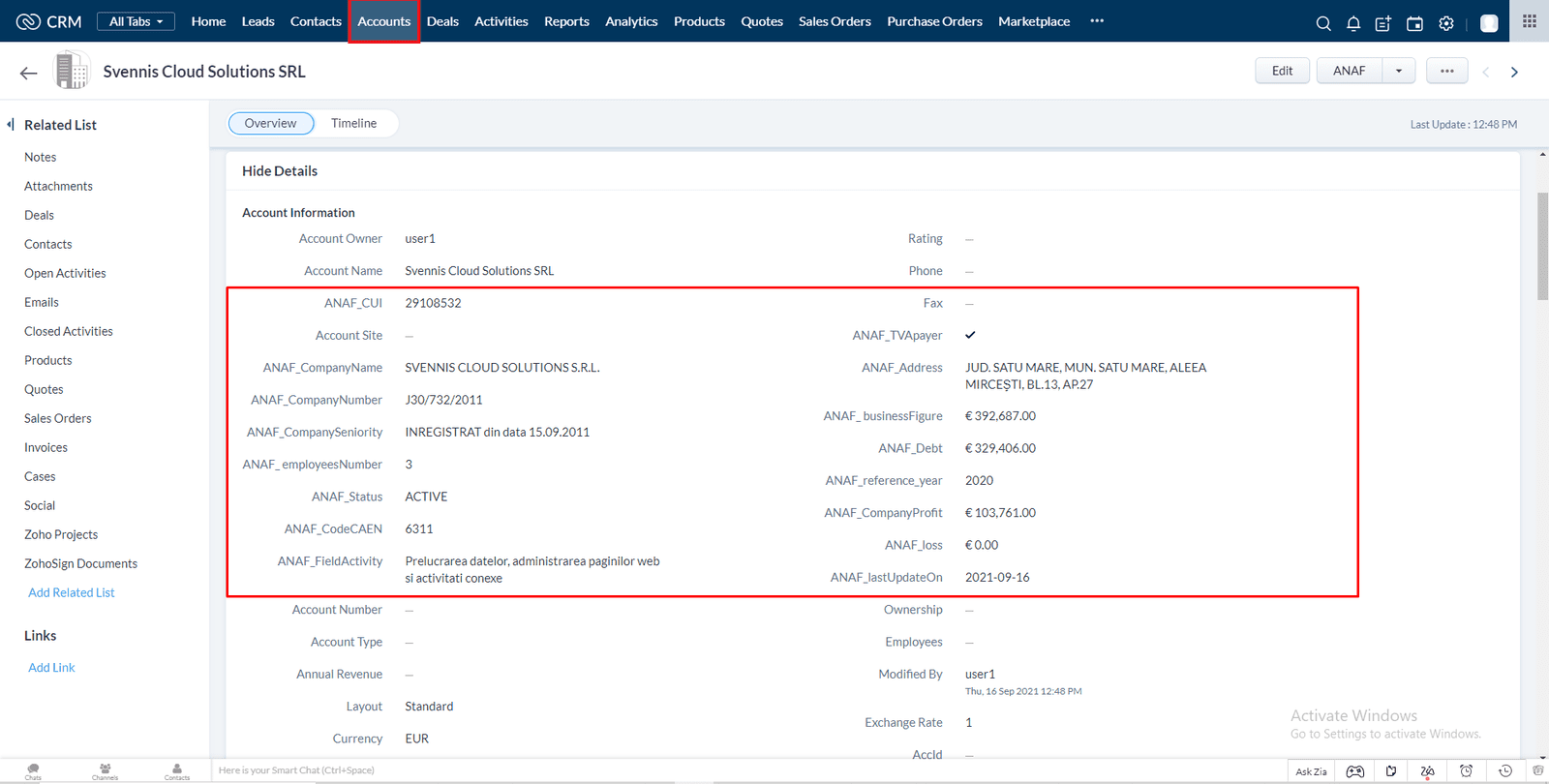Screen dimensions: 1549x784
Task: Click the Zoho CRM logo
Action: coord(48,21)
